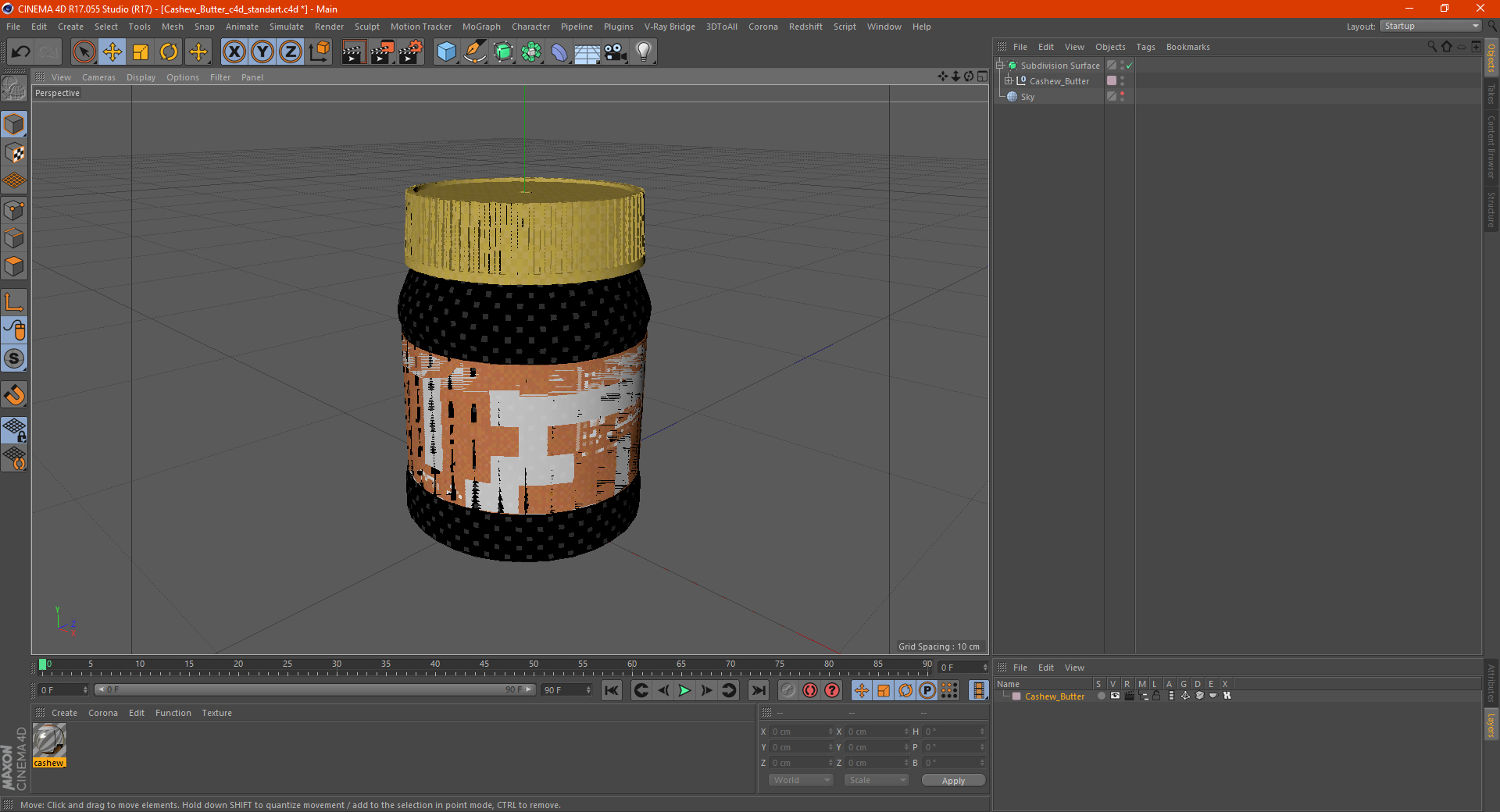Image resolution: width=1500 pixels, height=812 pixels.
Task: Open the Content Browser side tab
Action: pos(1491,147)
